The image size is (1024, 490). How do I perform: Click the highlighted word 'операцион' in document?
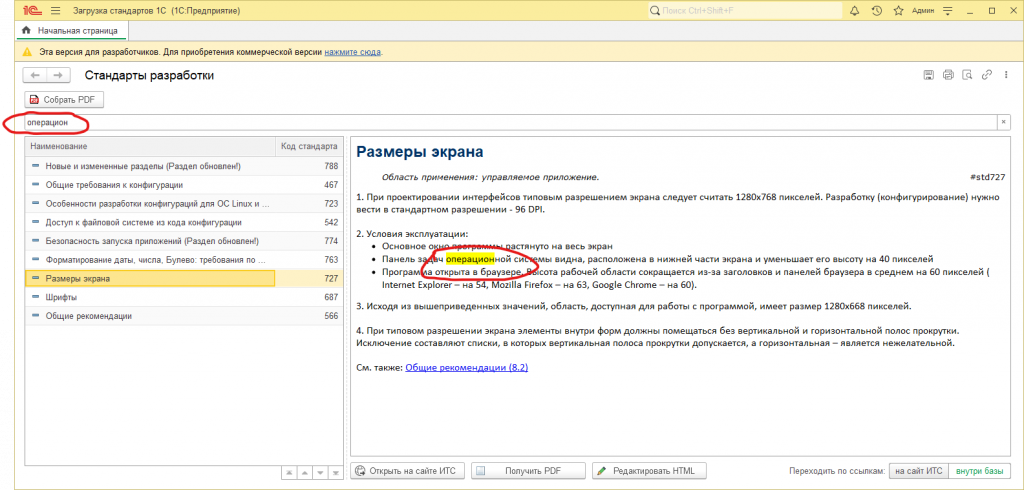(470, 259)
